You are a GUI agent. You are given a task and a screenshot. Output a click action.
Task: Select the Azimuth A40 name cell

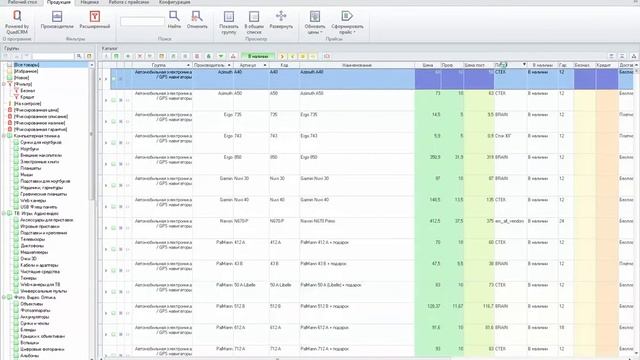(357, 79)
